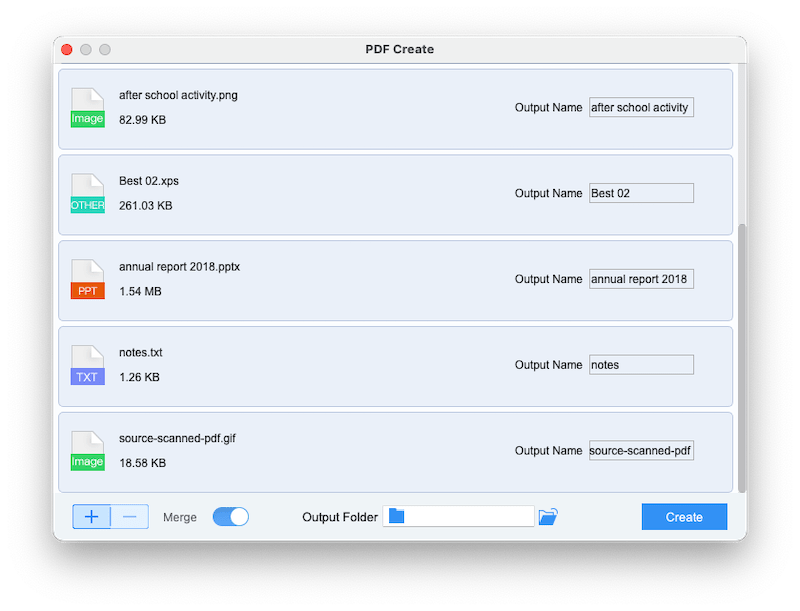Click the vertical scrollbar of file list
This screenshot has width=800, height=611.
coord(742,358)
